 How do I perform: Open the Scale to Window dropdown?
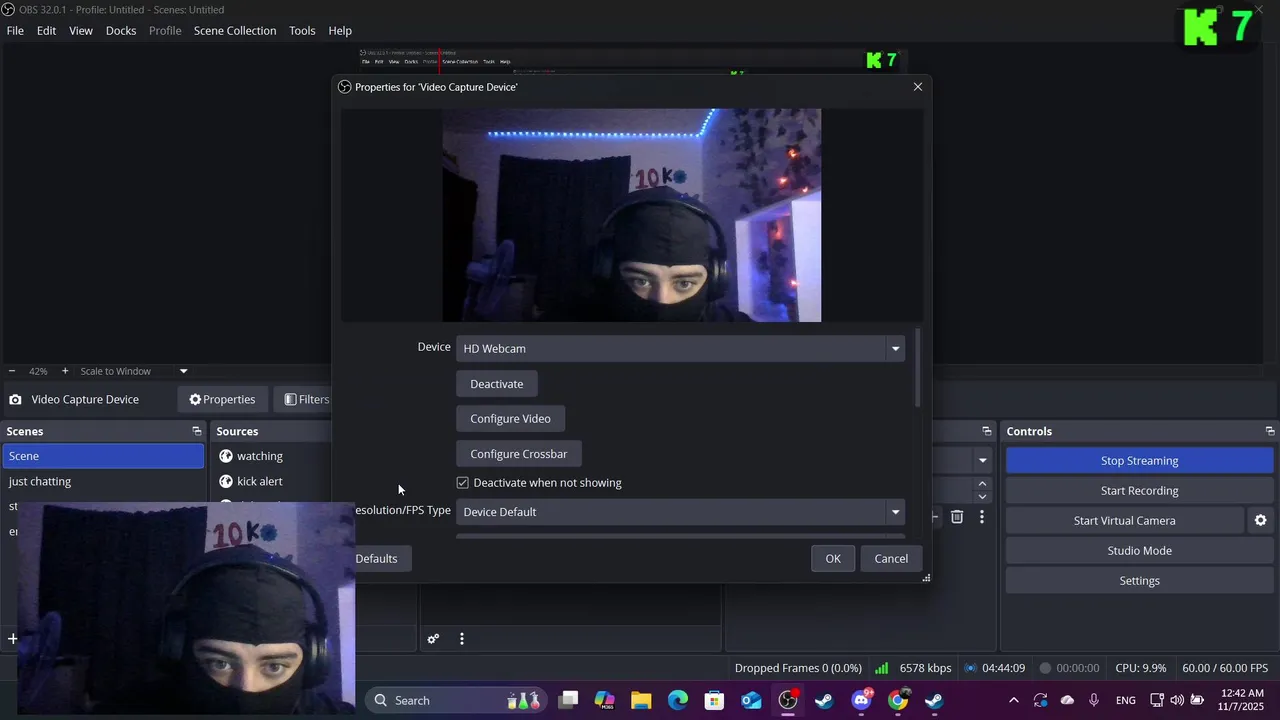coord(134,371)
